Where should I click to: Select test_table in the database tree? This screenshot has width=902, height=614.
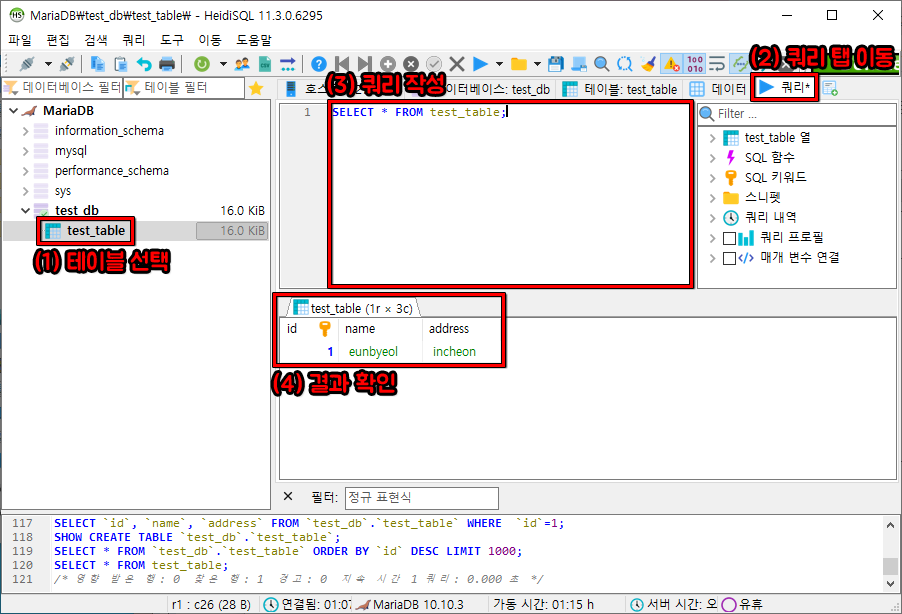point(95,231)
